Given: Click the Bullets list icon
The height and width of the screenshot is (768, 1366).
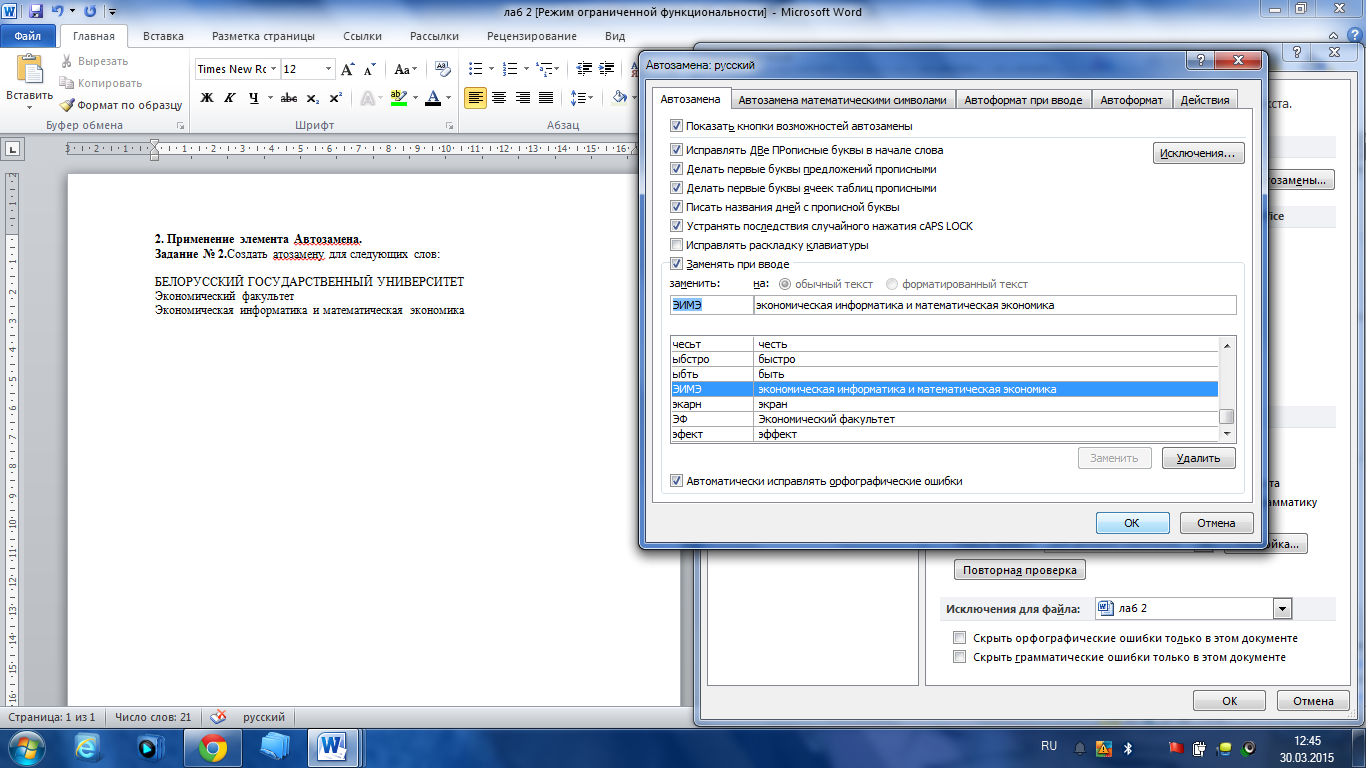Looking at the screenshot, I should tap(476, 69).
